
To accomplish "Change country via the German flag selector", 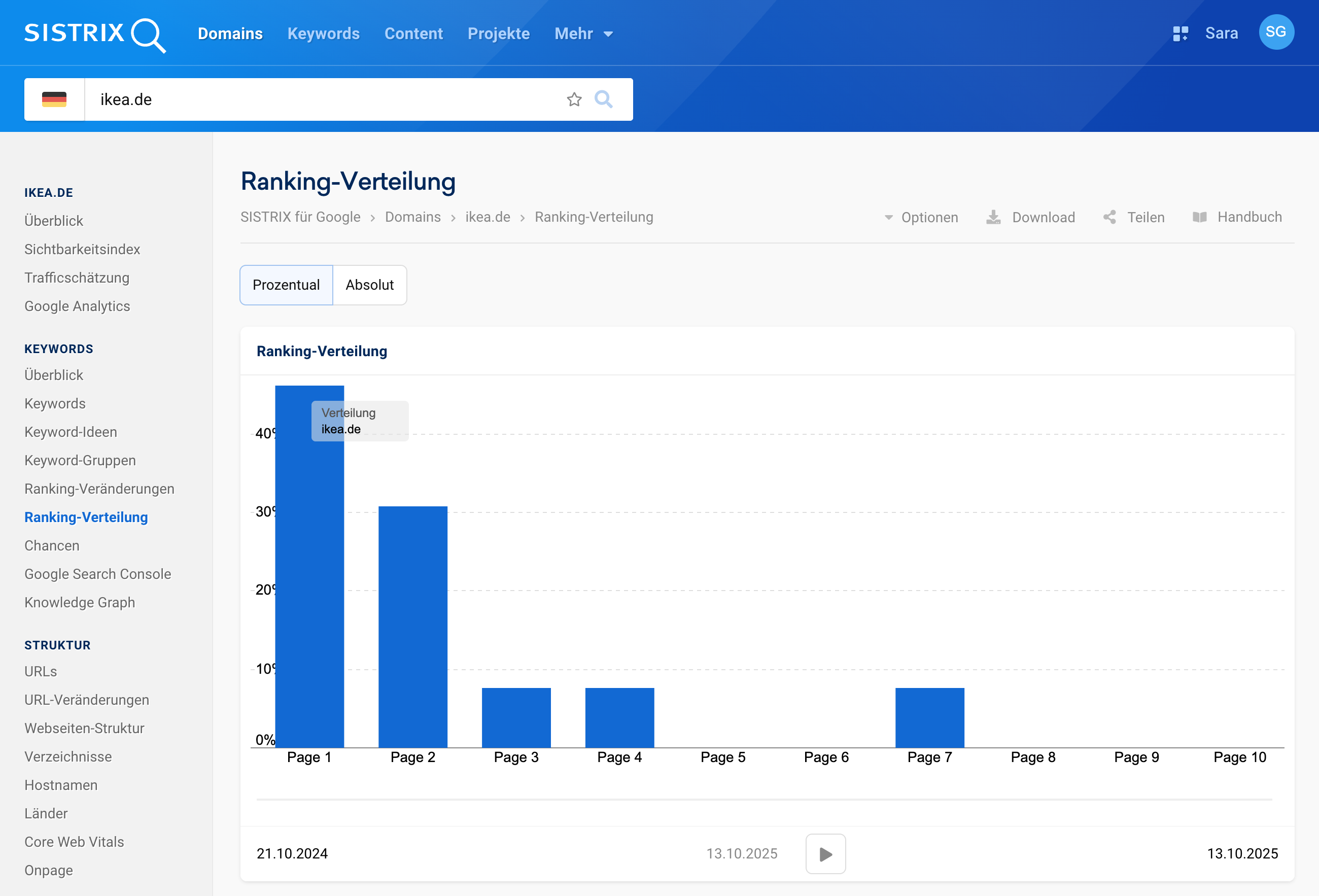I will (x=54, y=99).
